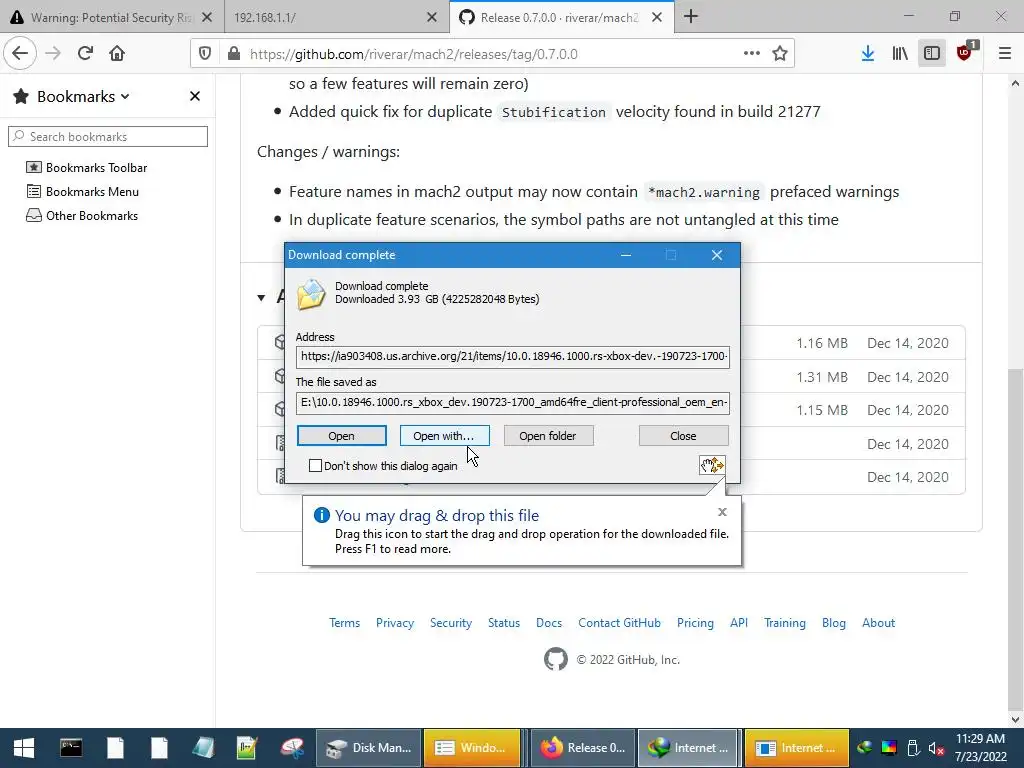Go back using the Firefox back arrow
The width and height of the screenshot is (1024, 768).
point(20,54)
